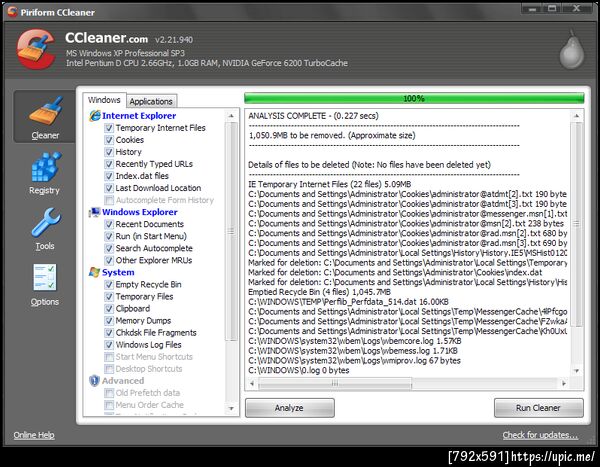Viewport: 600px width, 467px height.
Task: Uncheck Search Autocomplete
Action: 109,248
